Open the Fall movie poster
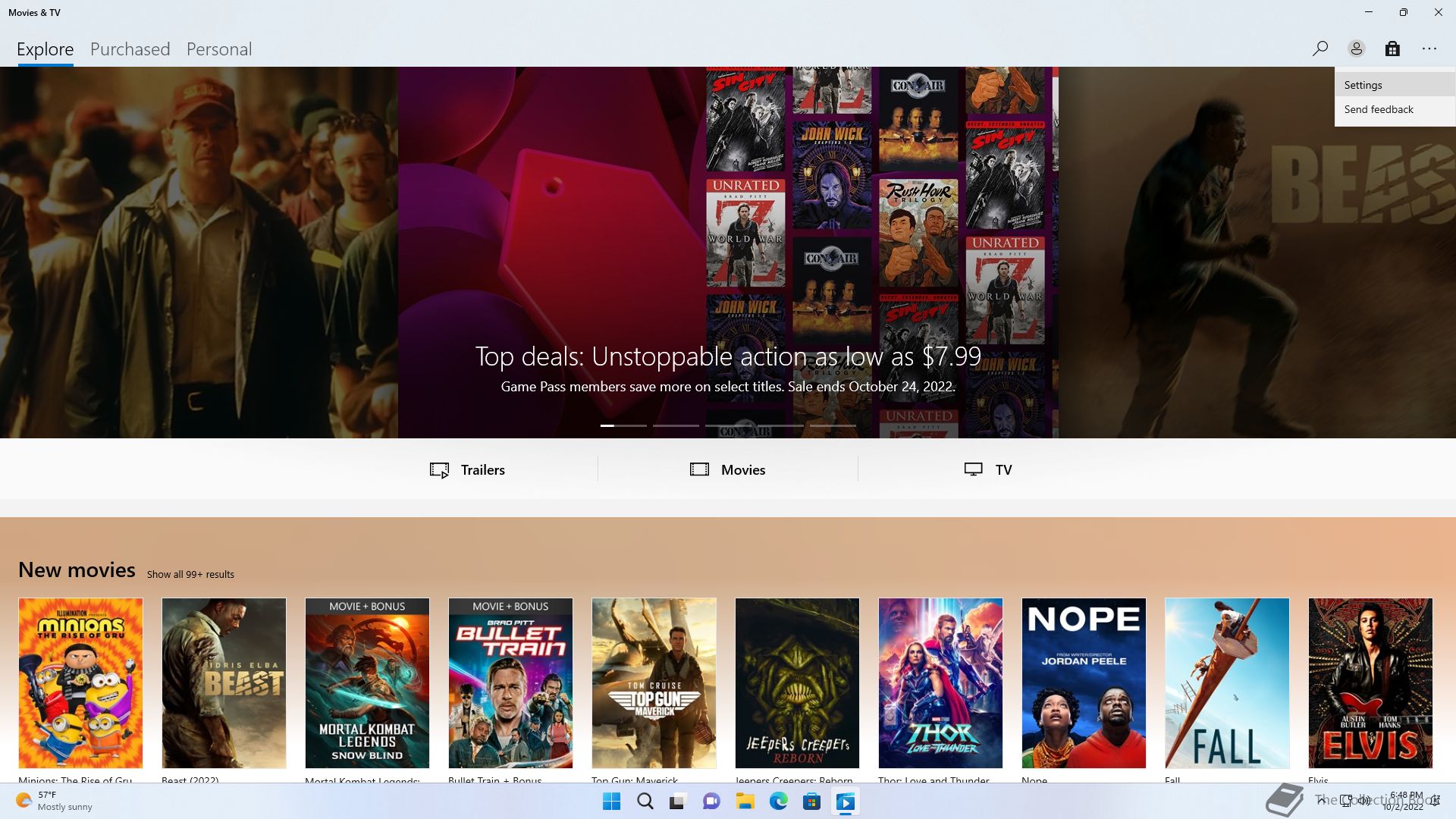Image resolution: width=1456 pixels, height=819 pixels. pyautogui.click(x=1227, y=683)
